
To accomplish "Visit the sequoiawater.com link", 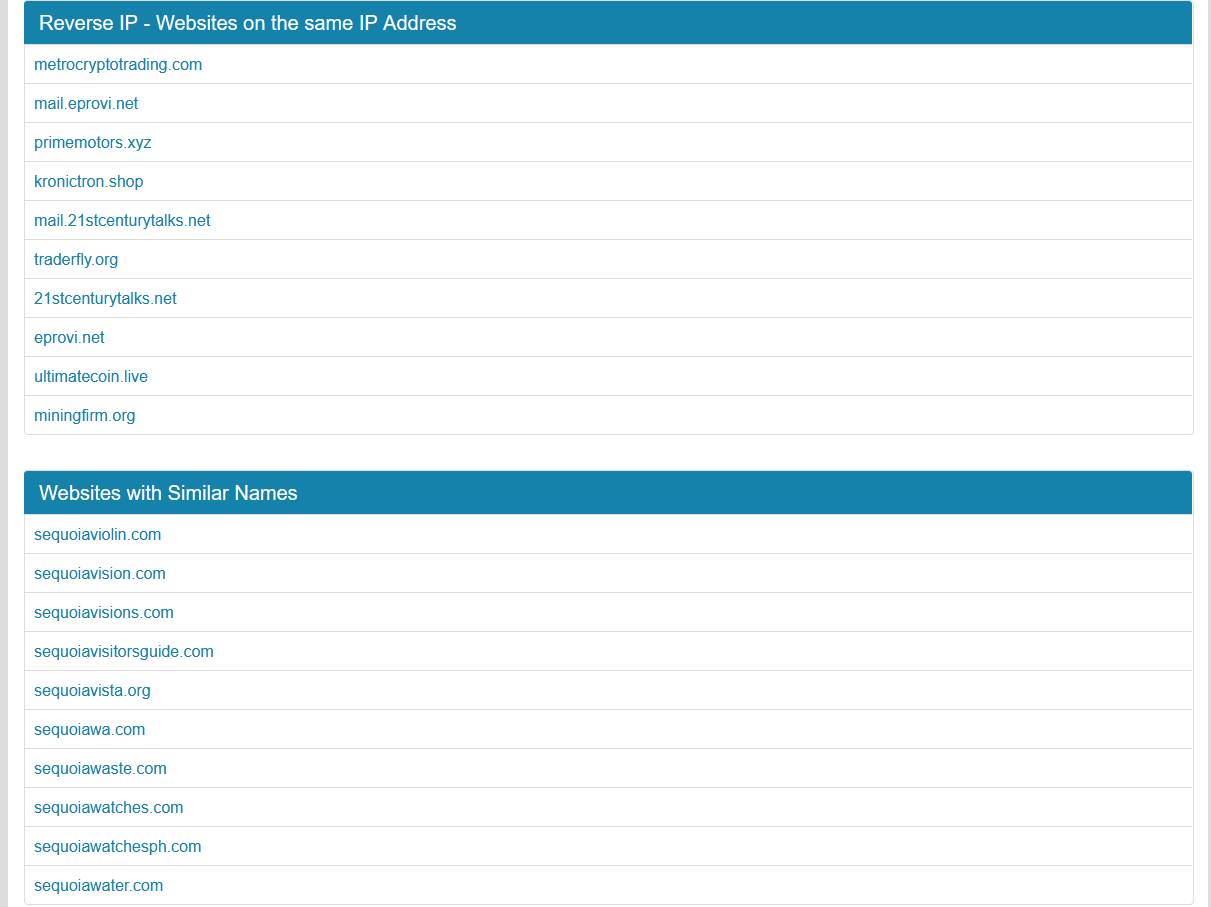I will coord(98,885).
